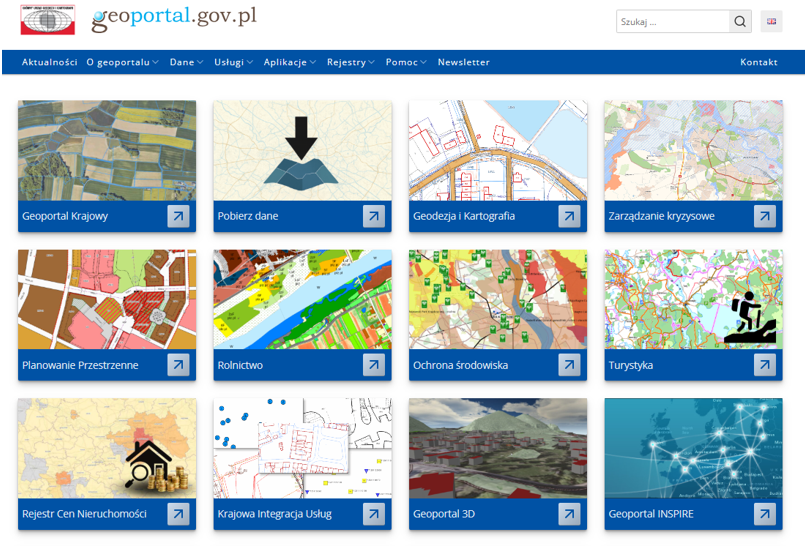Follow the Geoportal INSPIRE link text

(651, 514)
